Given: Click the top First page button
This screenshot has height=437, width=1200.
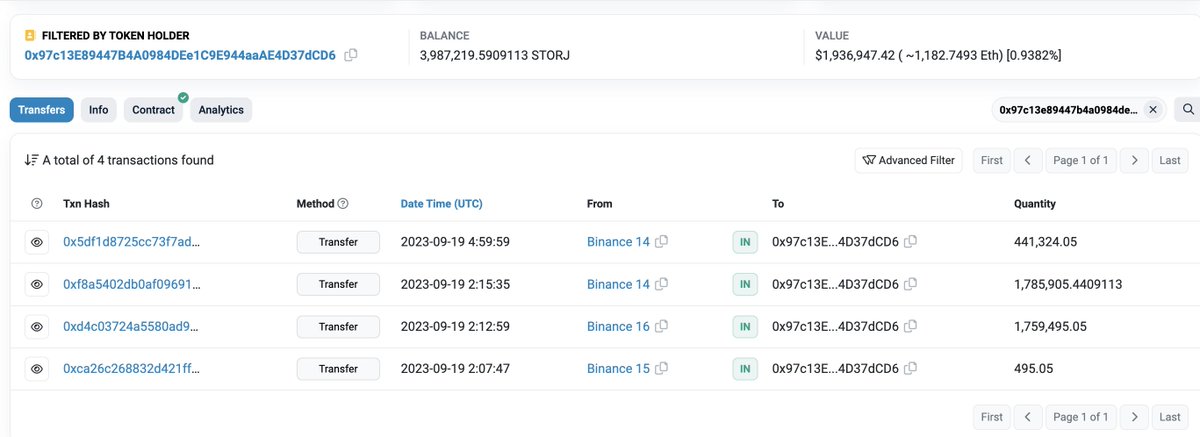Looking at the screenshot, I should click(x=991, y=160).
